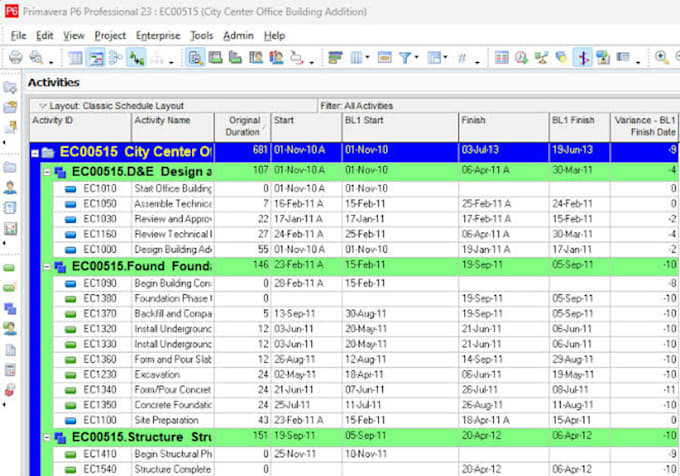Select activity EC1230 Excavation
This screenshot has height=476, width=680.
click(x=366, y=374)
